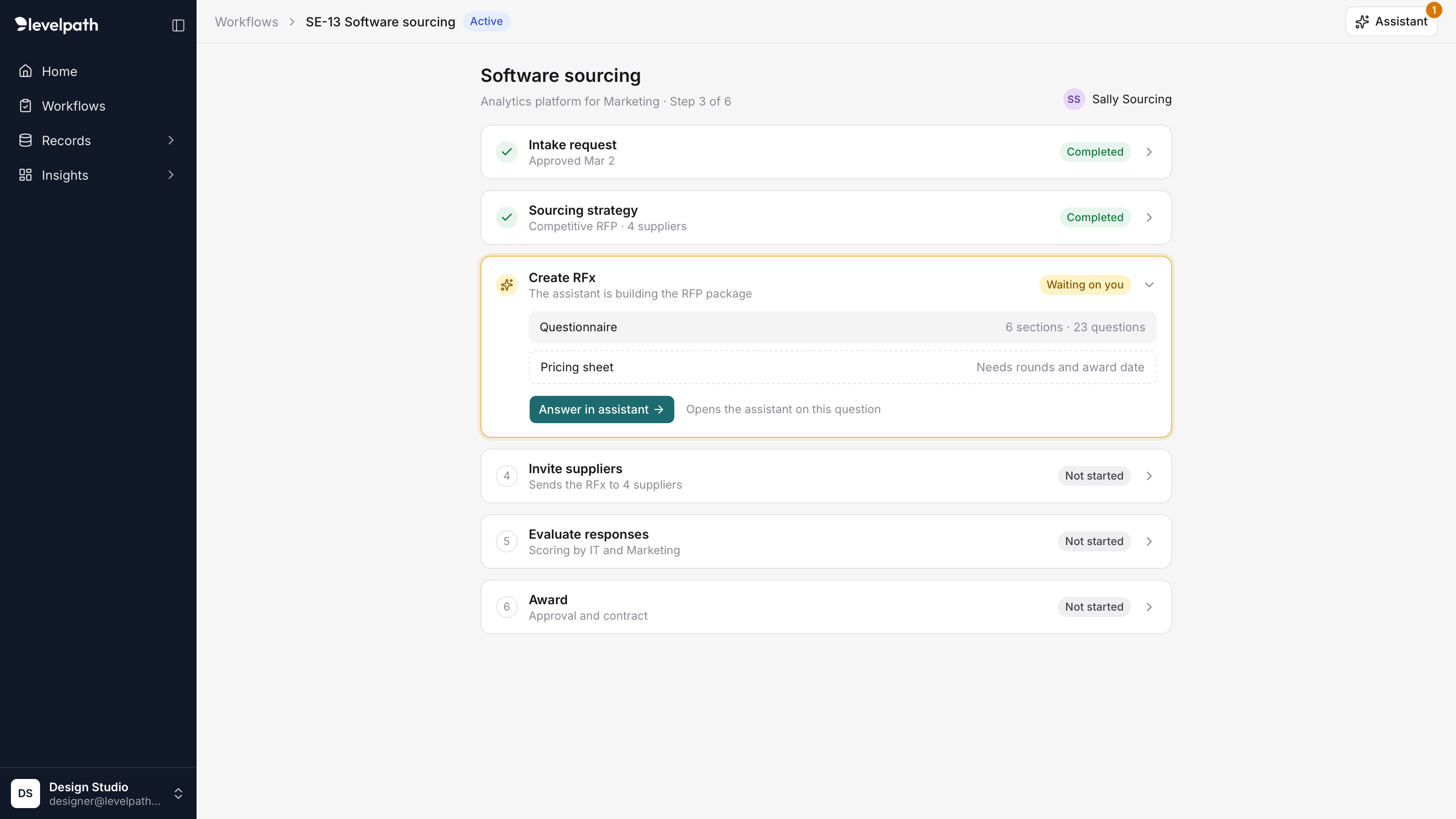Click the Completed badge on Sourcing strategy
Image resolution: width=1456 pixels, height=819 pixels.
coord(1095,217)
